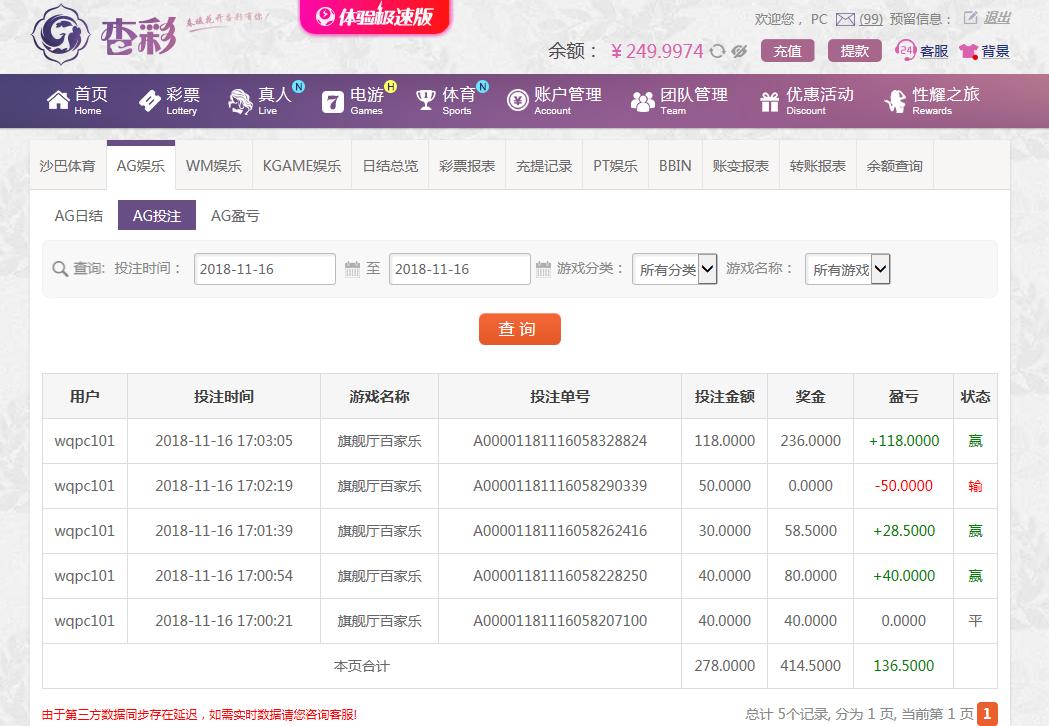This screenshot has width=1049, height=726.
Task: Open the (99) messages link
Action: 870,19
